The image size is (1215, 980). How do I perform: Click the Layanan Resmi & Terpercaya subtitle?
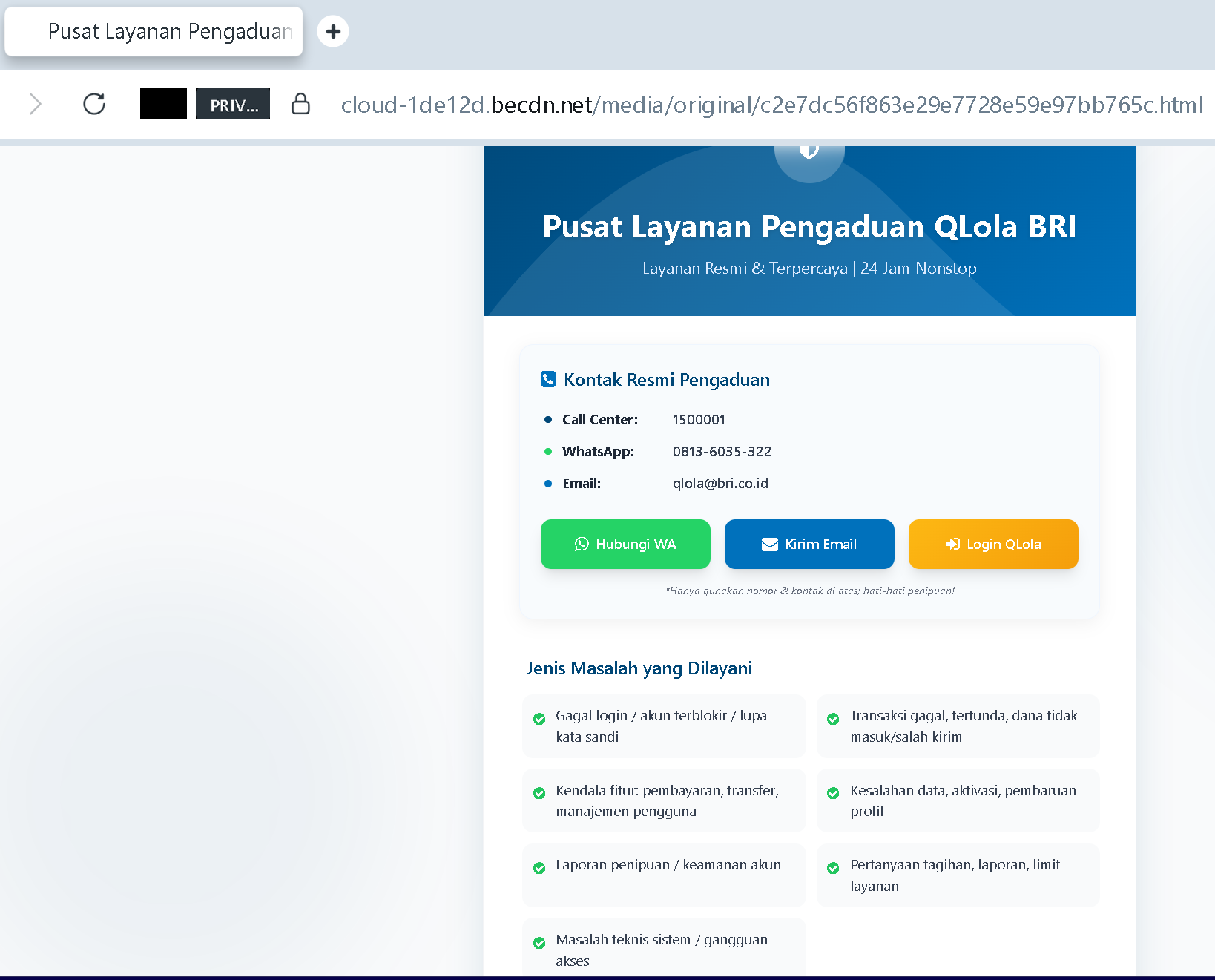809,268
